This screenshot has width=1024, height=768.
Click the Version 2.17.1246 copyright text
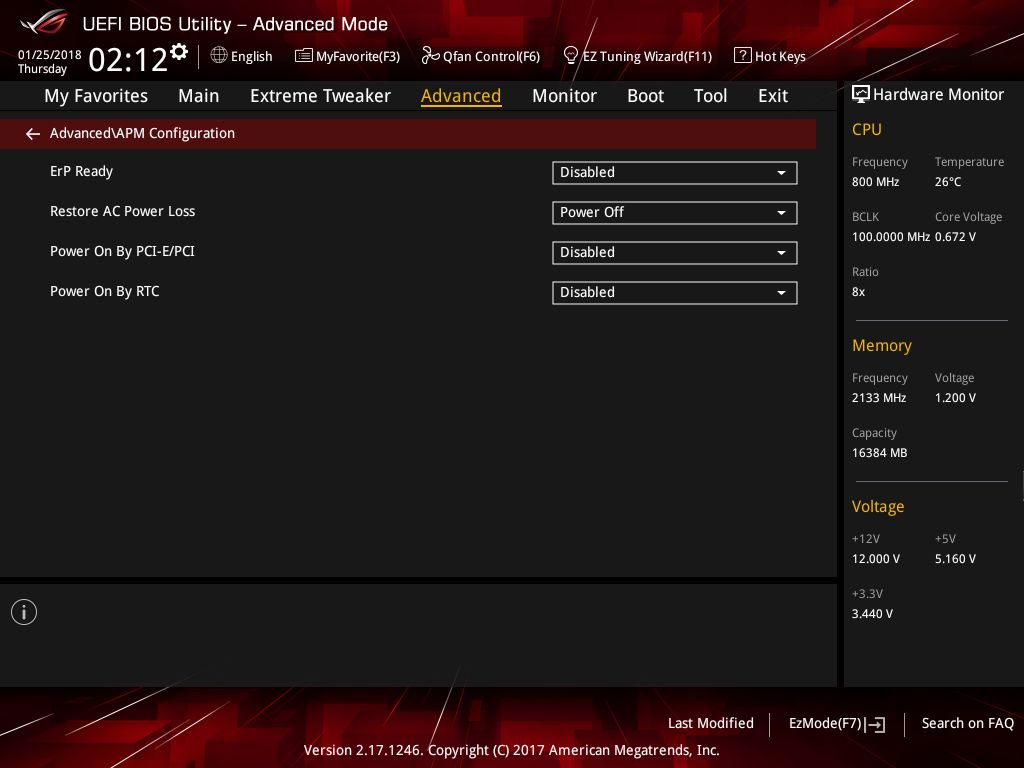click(511, 750)
